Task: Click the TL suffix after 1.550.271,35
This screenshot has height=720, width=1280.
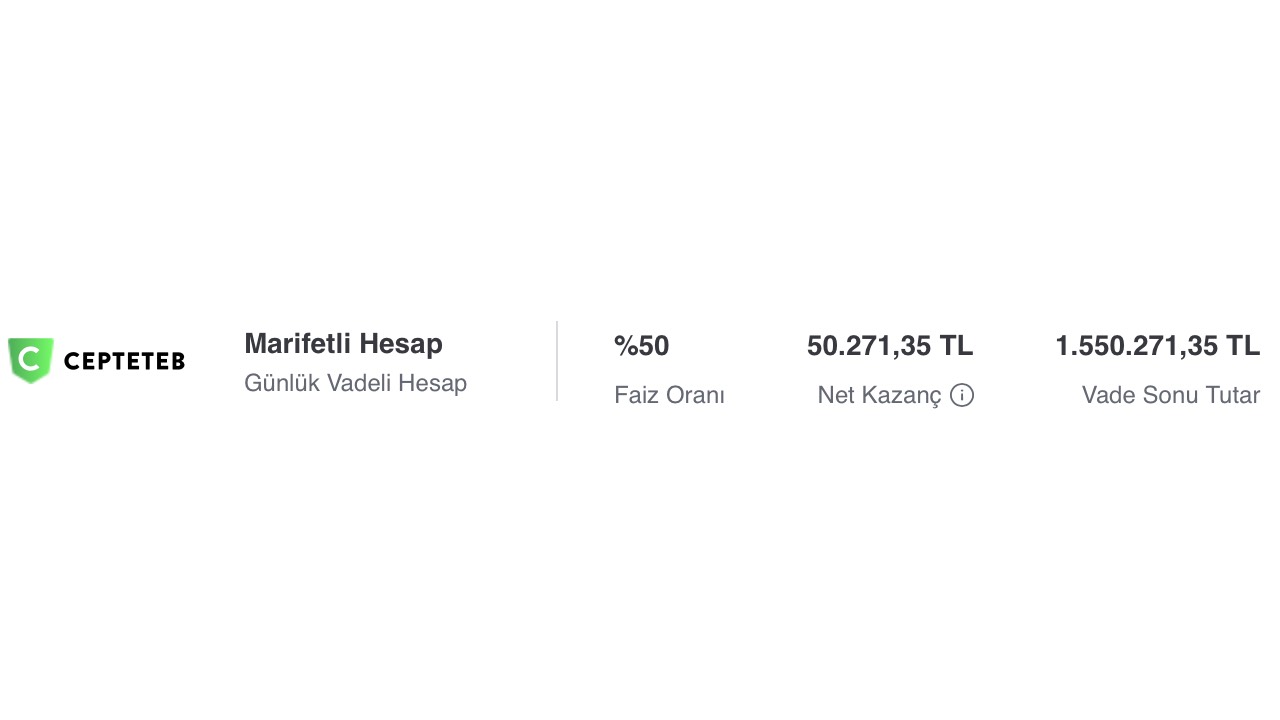Action: 1243,346
